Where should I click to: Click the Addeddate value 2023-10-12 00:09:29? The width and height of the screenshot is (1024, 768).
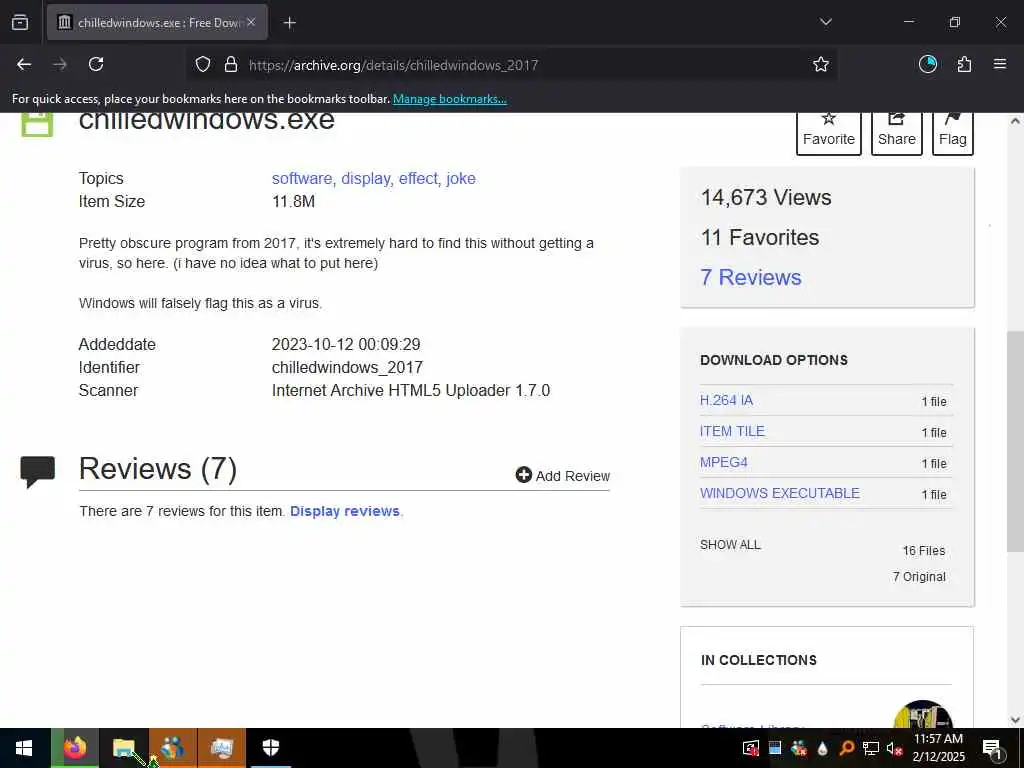click(346, 344)
